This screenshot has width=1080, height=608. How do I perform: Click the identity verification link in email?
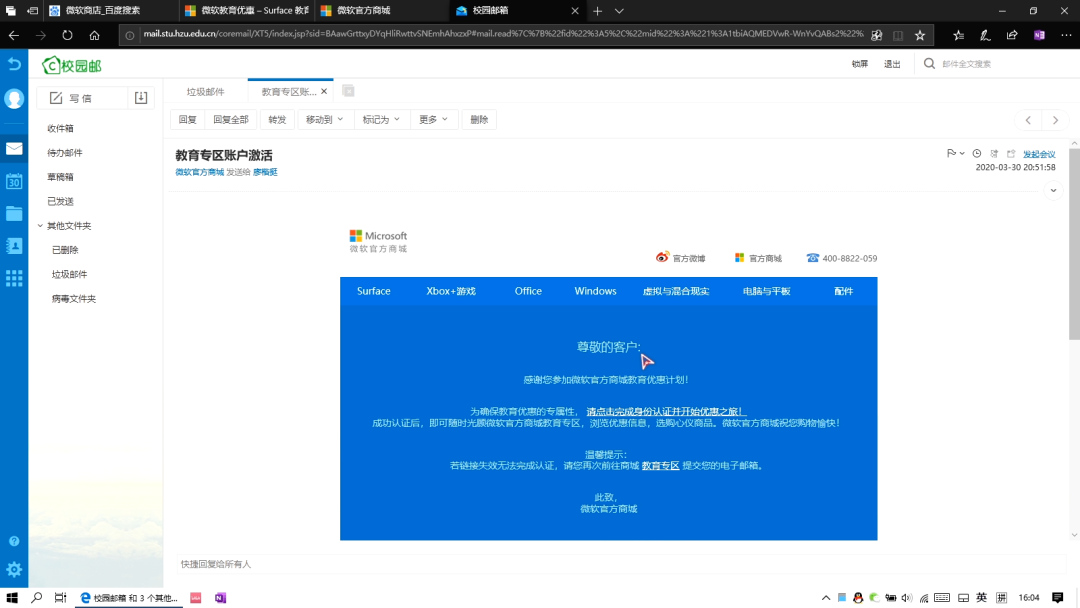pos(666,412)
